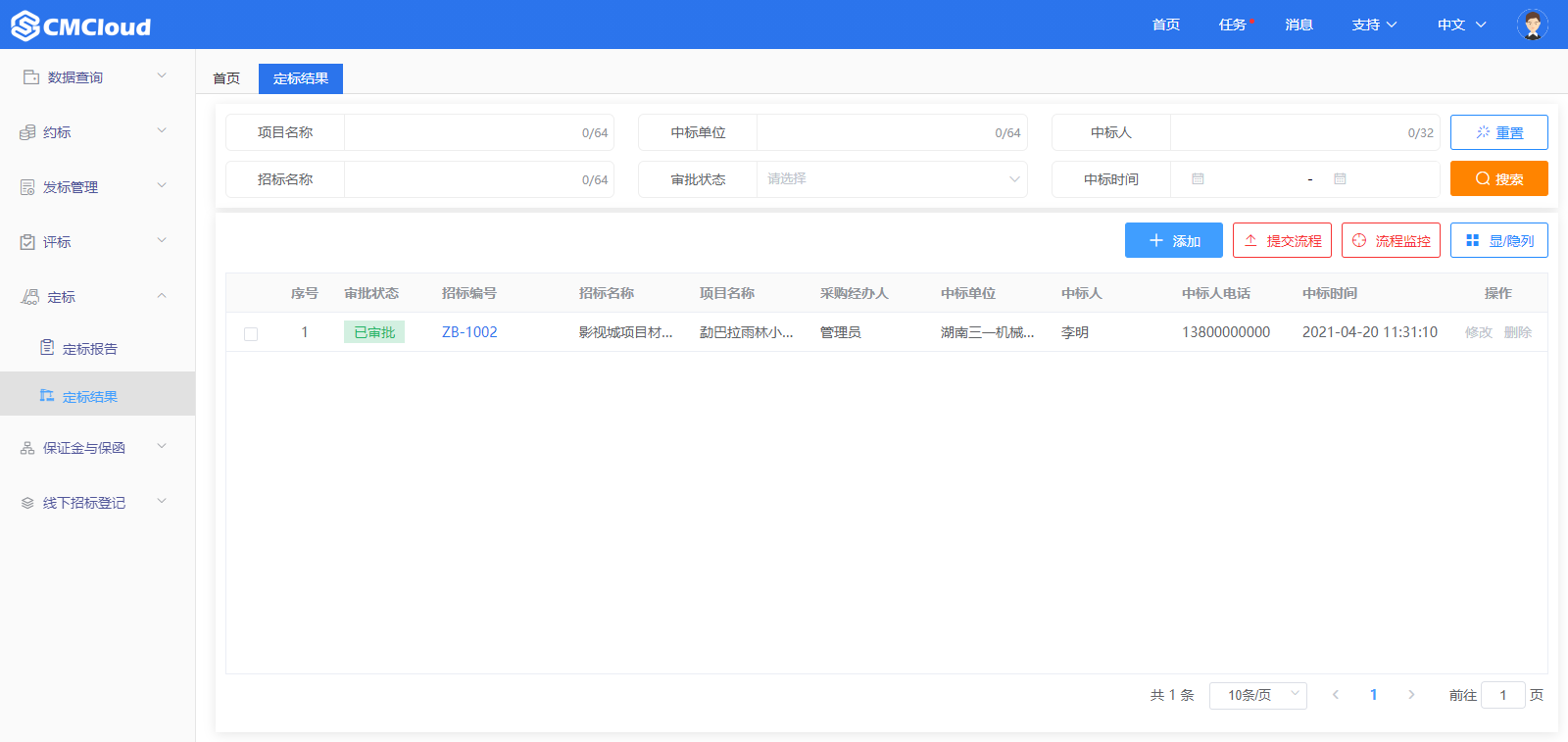The height and width of the screenshot is (742, 1568).
Task: Click the red task notification dot
Action: coord(1251,21)
